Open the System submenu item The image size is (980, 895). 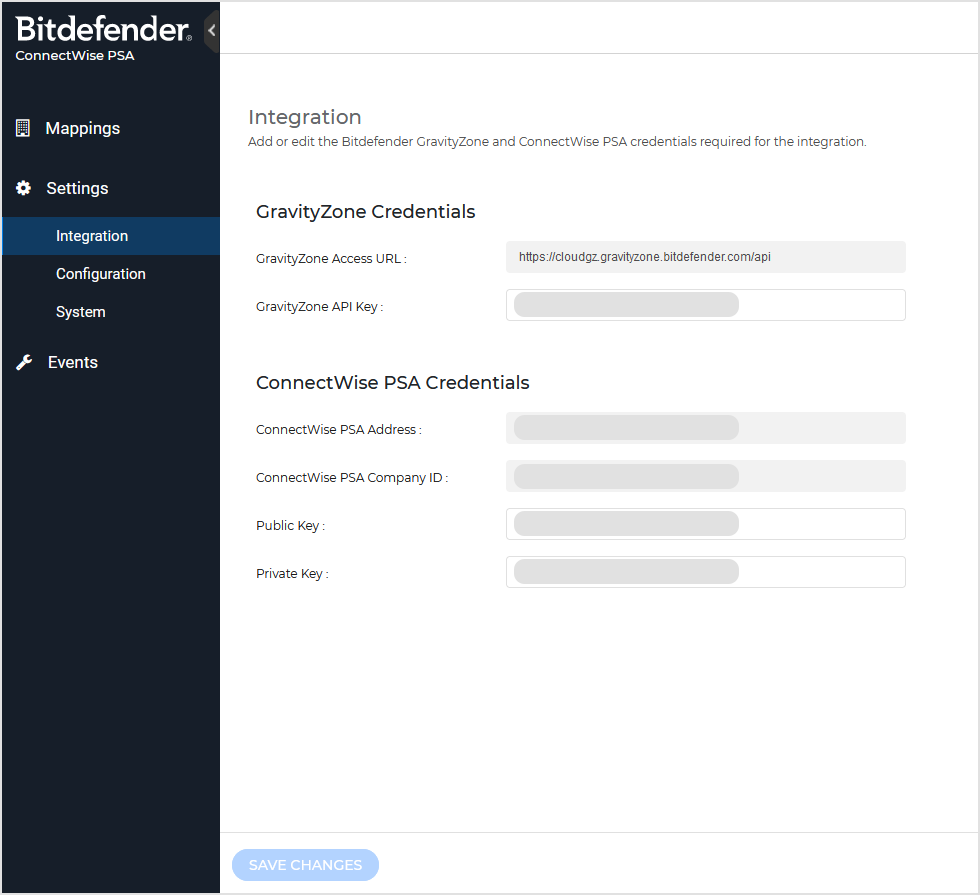(81, 312)
